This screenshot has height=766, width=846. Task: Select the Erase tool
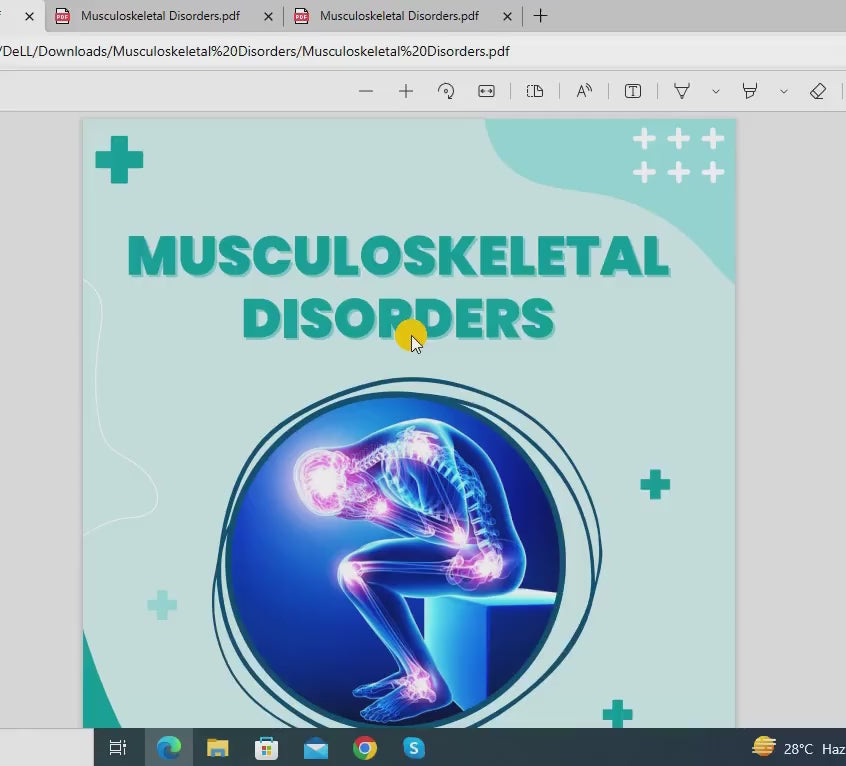818,91
